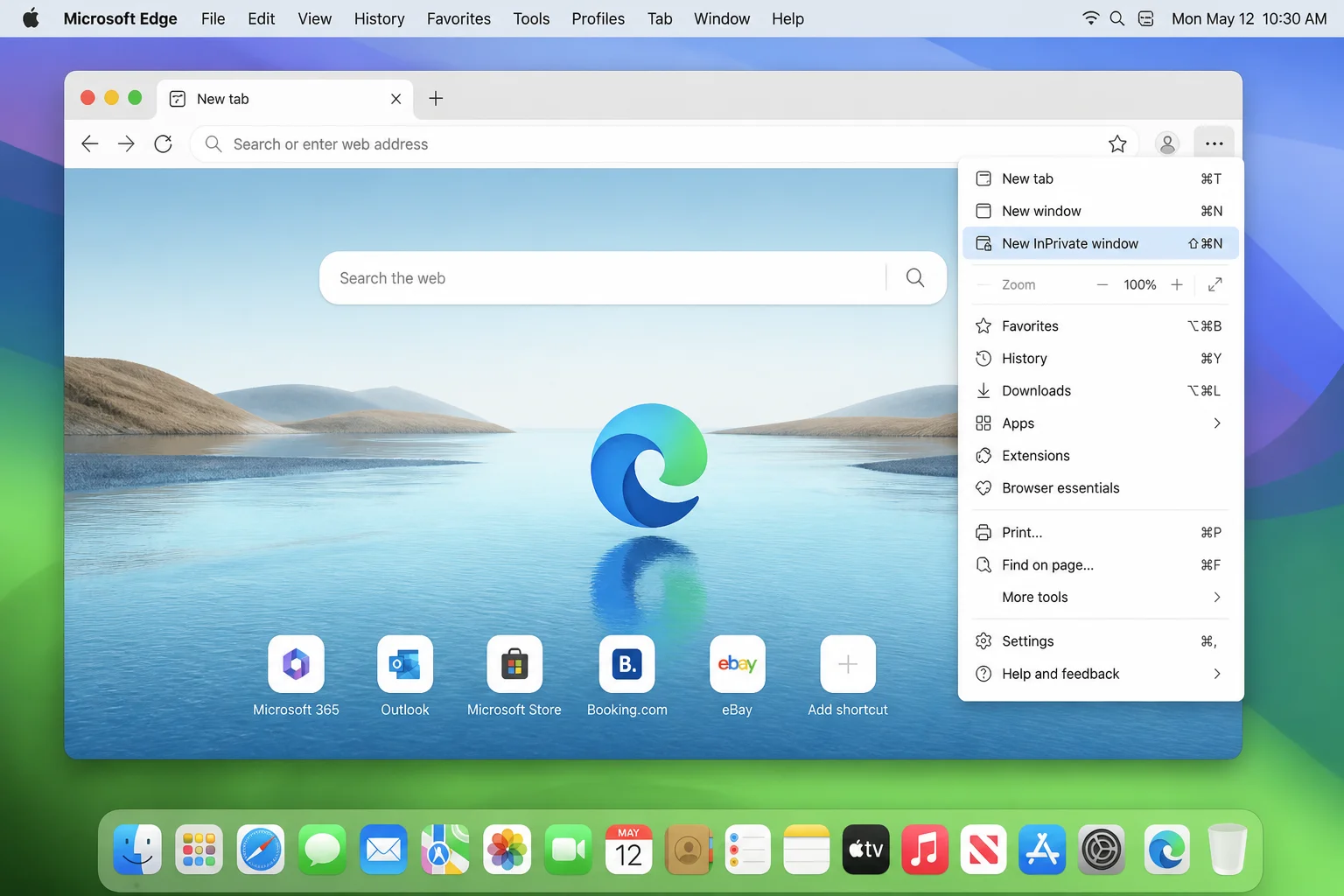The width and height of the screenshot is (1344, 896).
Task: Decrease zoom with the minus button
Action: coord(1102,284)
